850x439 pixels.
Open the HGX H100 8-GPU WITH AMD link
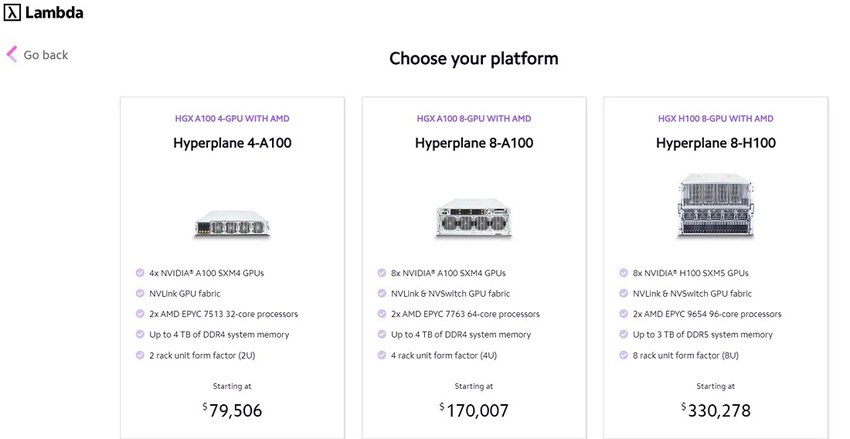click(716, 118)
